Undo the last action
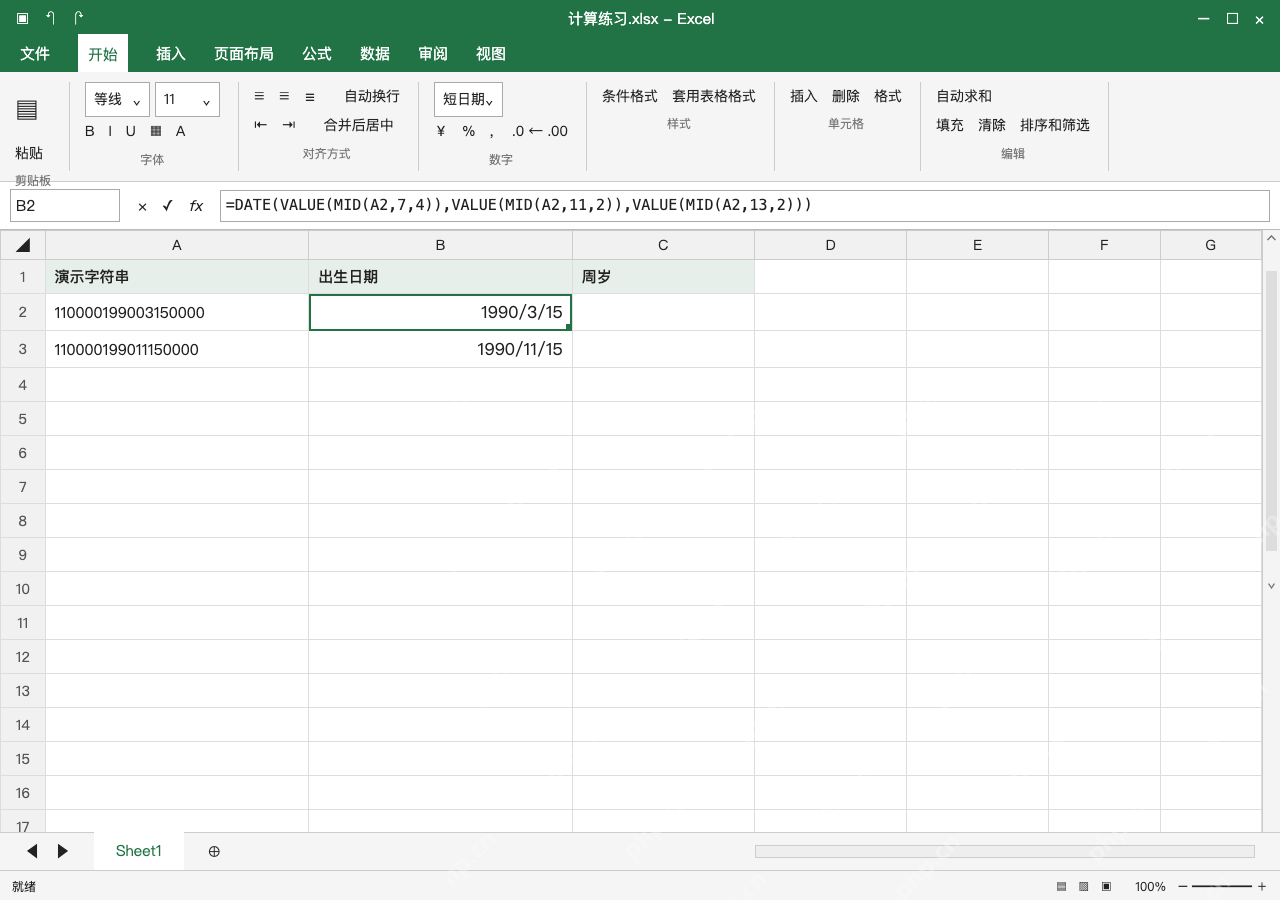Screen dimensions: 1280x900 point(50,18)
